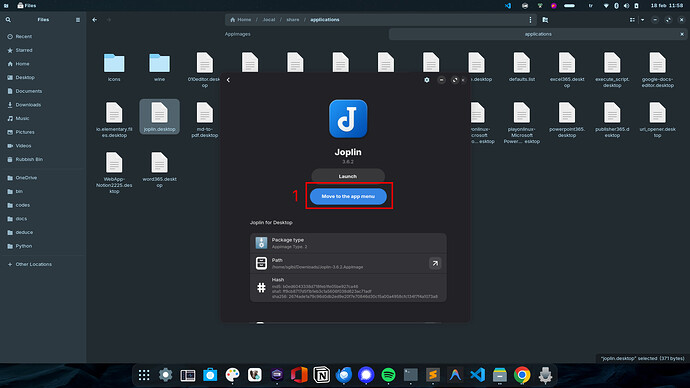Open Files sidebar hamburger menu
The height and width of the screenshot is (388, 690).
[x=78, y=20]
